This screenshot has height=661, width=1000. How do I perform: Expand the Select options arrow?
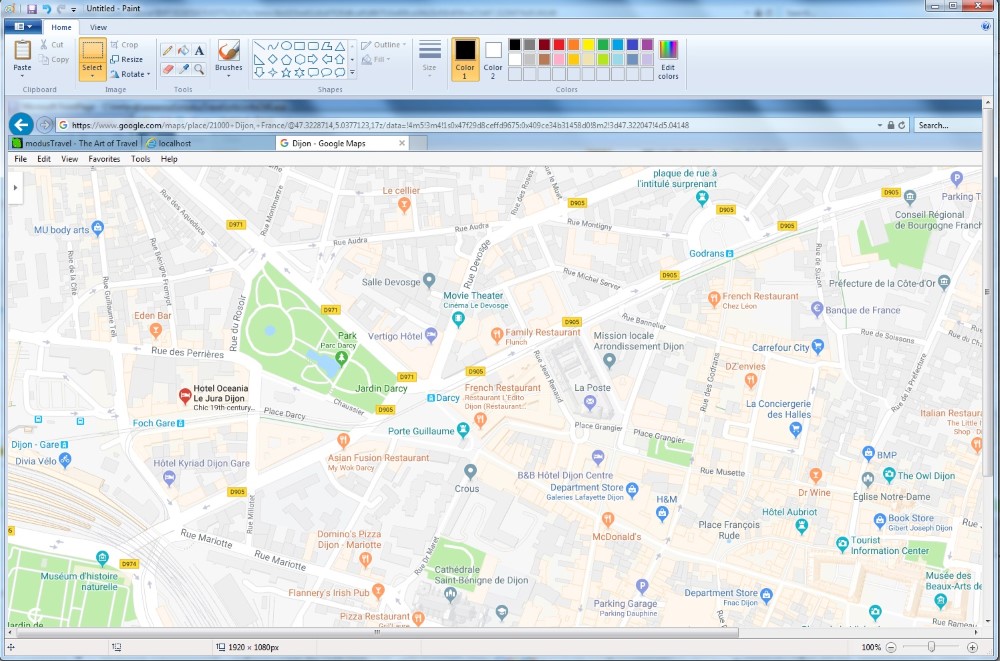pyautogui.click(x=92, y=77)
